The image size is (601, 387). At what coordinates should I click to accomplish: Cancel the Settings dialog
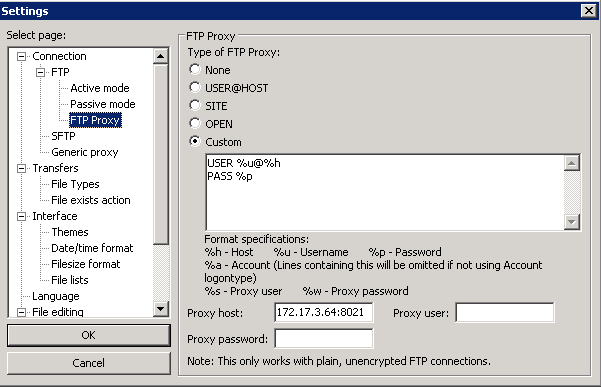pos(89,363)
